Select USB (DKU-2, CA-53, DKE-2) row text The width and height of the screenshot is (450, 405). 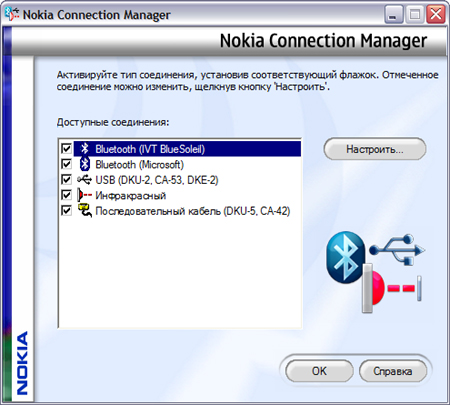[x=157, y=180]
